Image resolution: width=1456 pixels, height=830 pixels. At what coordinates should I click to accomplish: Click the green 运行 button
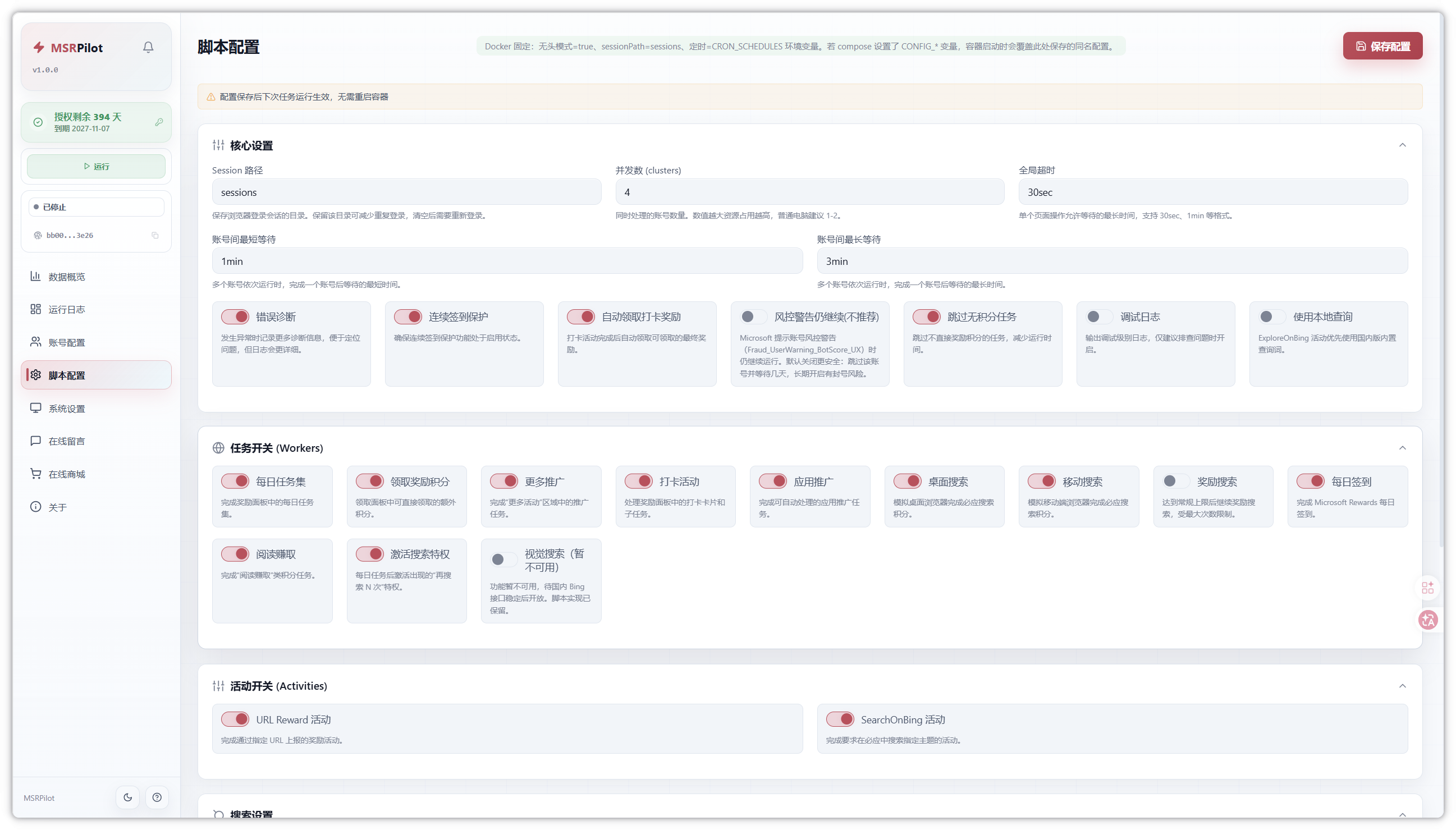[97, 167]
